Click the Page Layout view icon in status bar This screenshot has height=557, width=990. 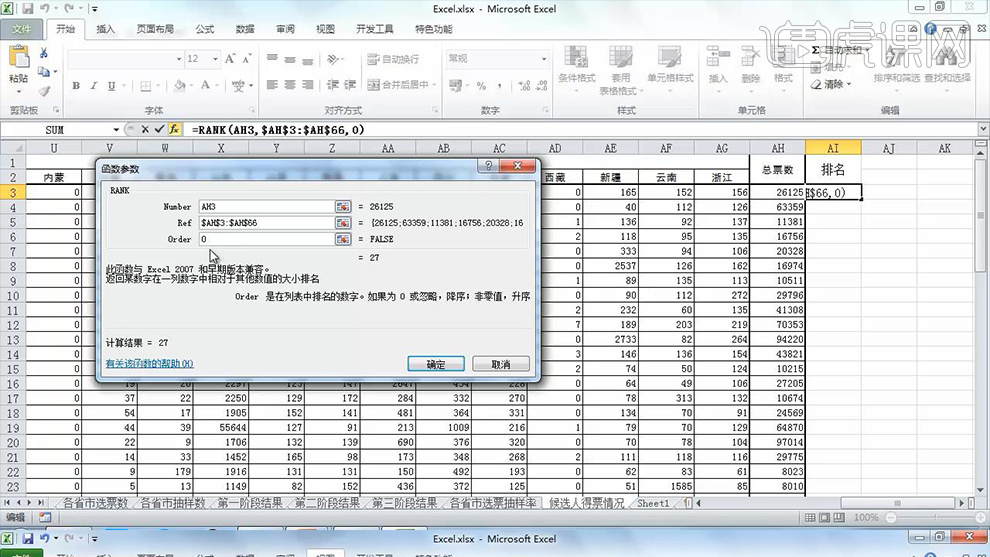(x=825, y=518)
